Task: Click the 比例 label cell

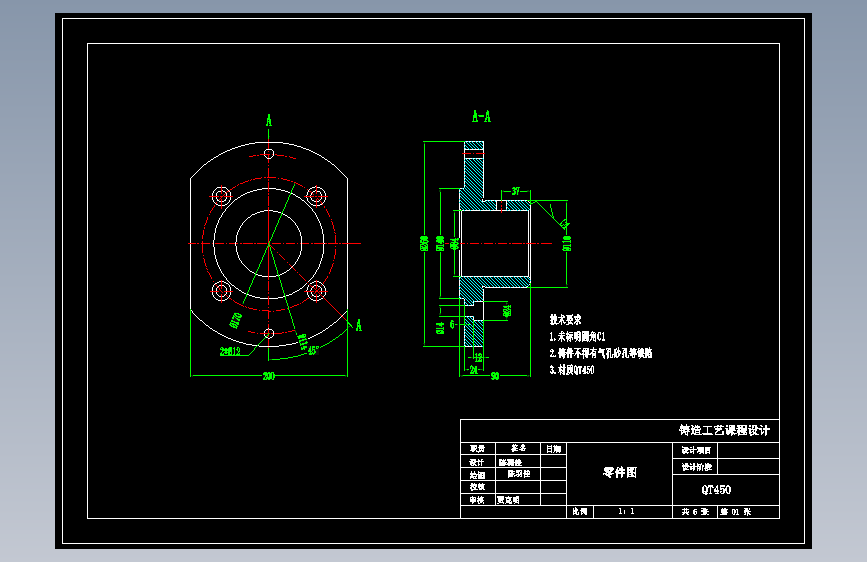Action: coord(580,512)
